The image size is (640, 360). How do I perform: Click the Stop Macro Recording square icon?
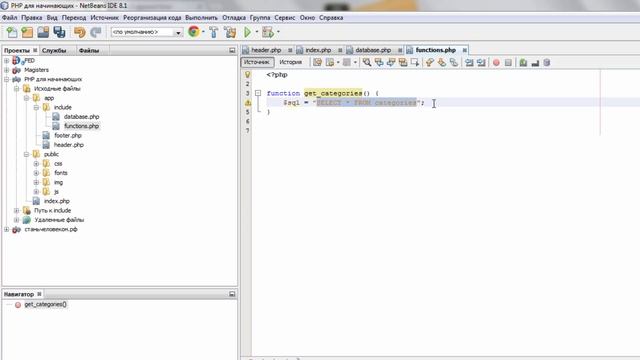(x=508, y=62)
